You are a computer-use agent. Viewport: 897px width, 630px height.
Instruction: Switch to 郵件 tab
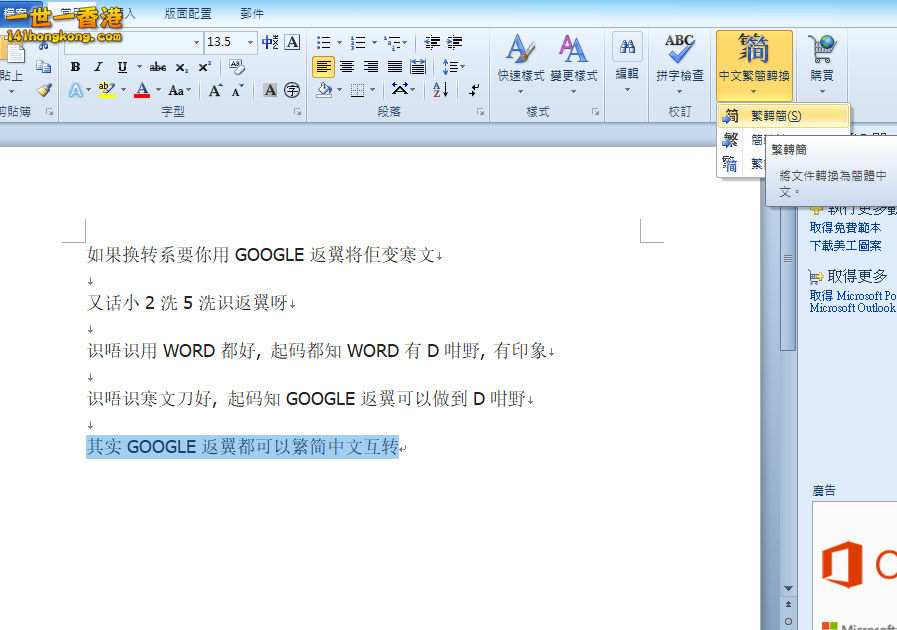[252, 13]
